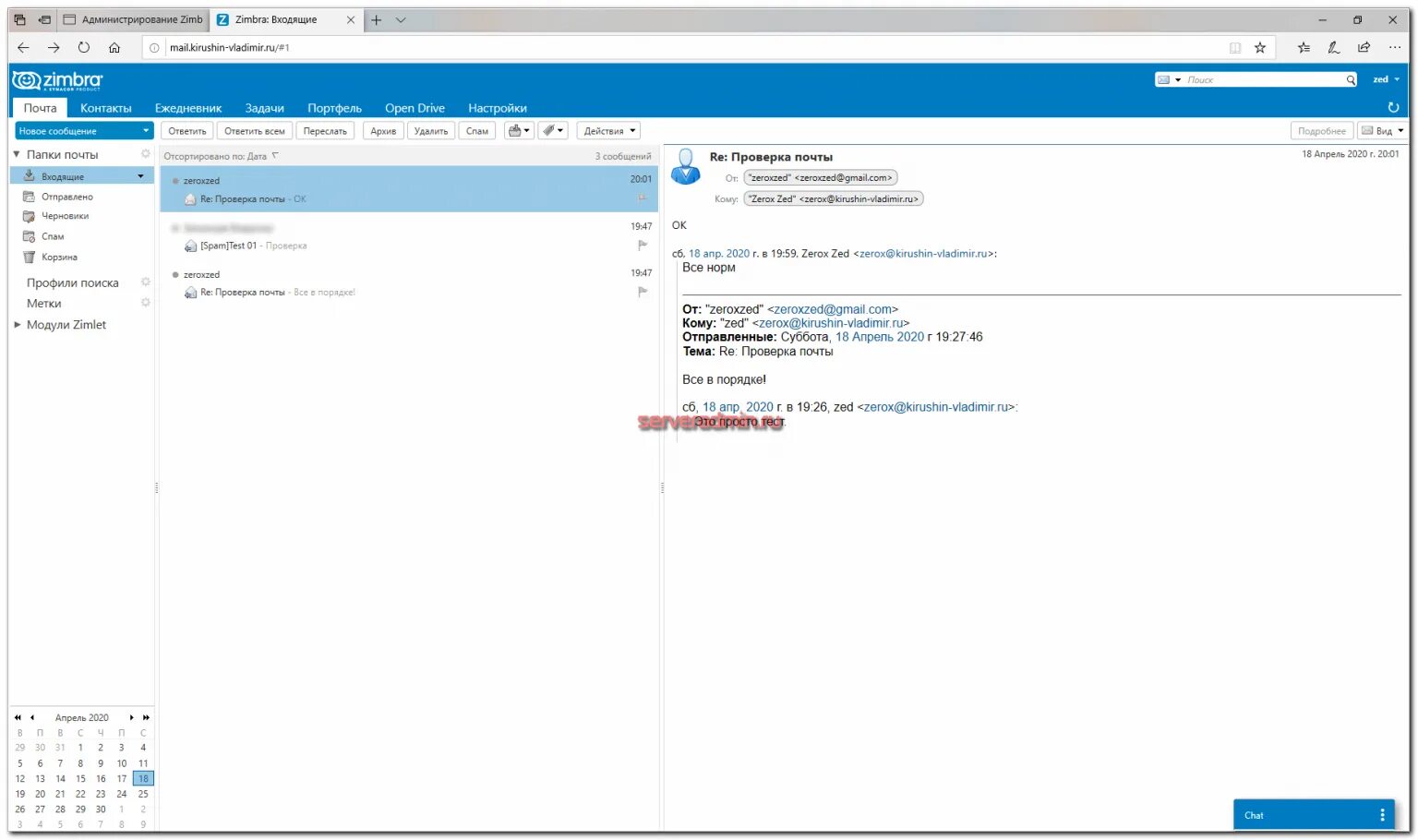The width and height of the screenshot is (1418, 840).
Task: Toggle flag on [Spam]Test 01 message
Action: click(x=643, y=245)
